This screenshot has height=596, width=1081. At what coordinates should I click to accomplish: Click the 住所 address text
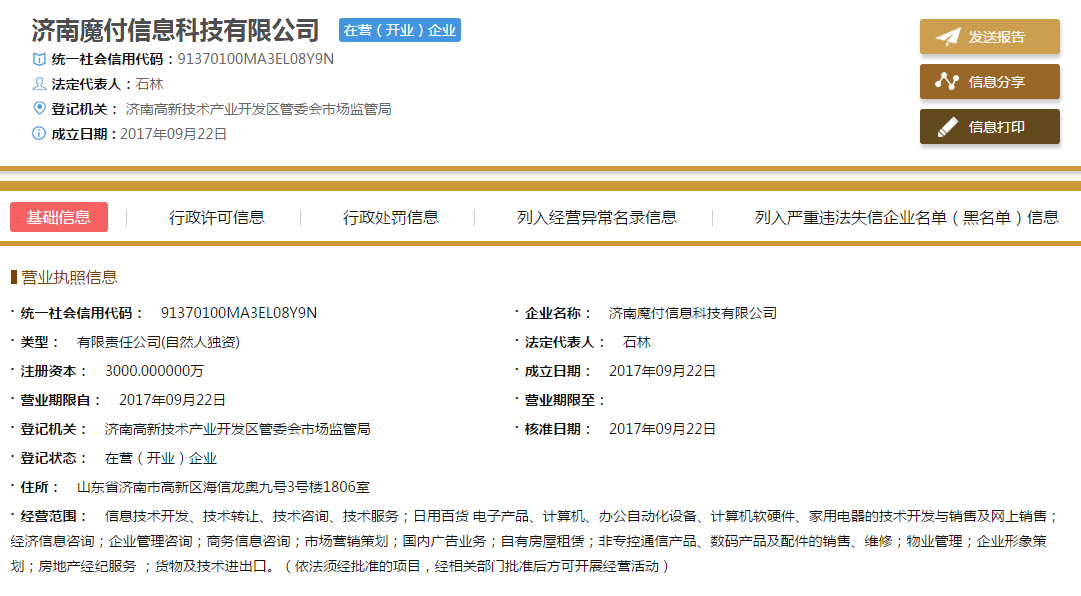pyautogui.click(x=223, y=488)
